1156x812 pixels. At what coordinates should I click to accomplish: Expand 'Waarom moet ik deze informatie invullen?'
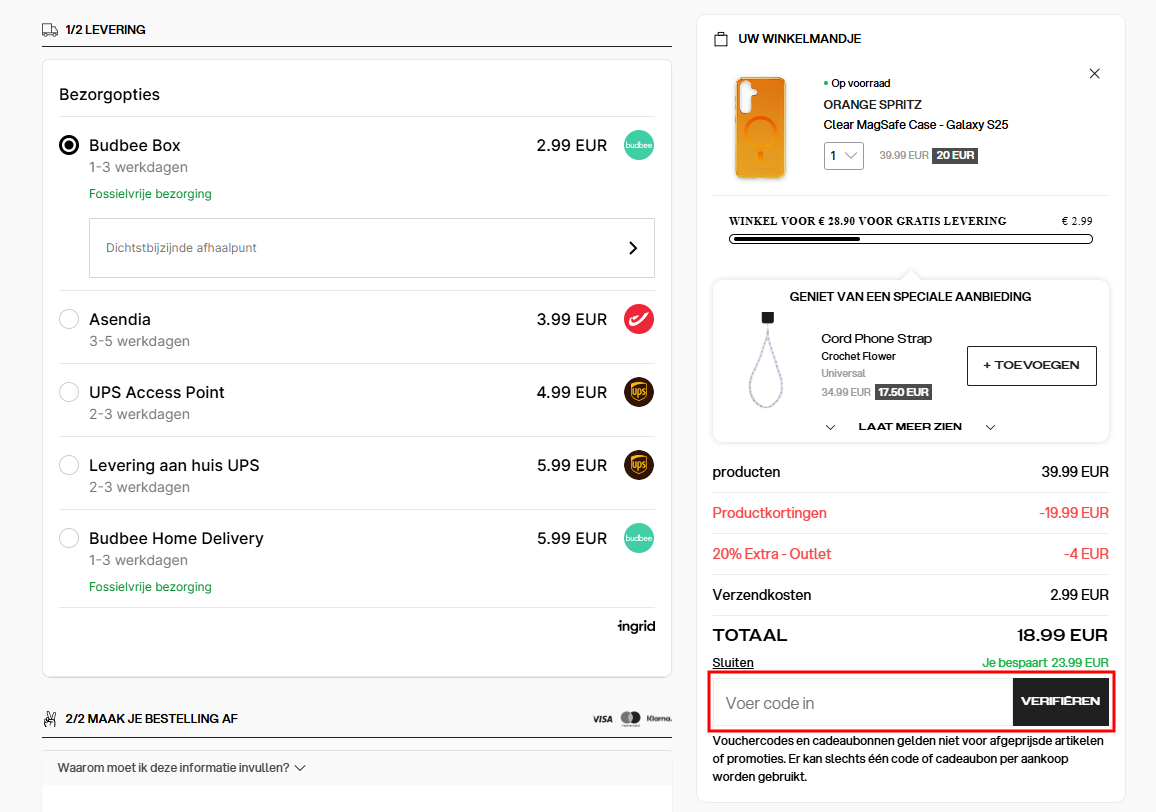click(x=181, y=768)
